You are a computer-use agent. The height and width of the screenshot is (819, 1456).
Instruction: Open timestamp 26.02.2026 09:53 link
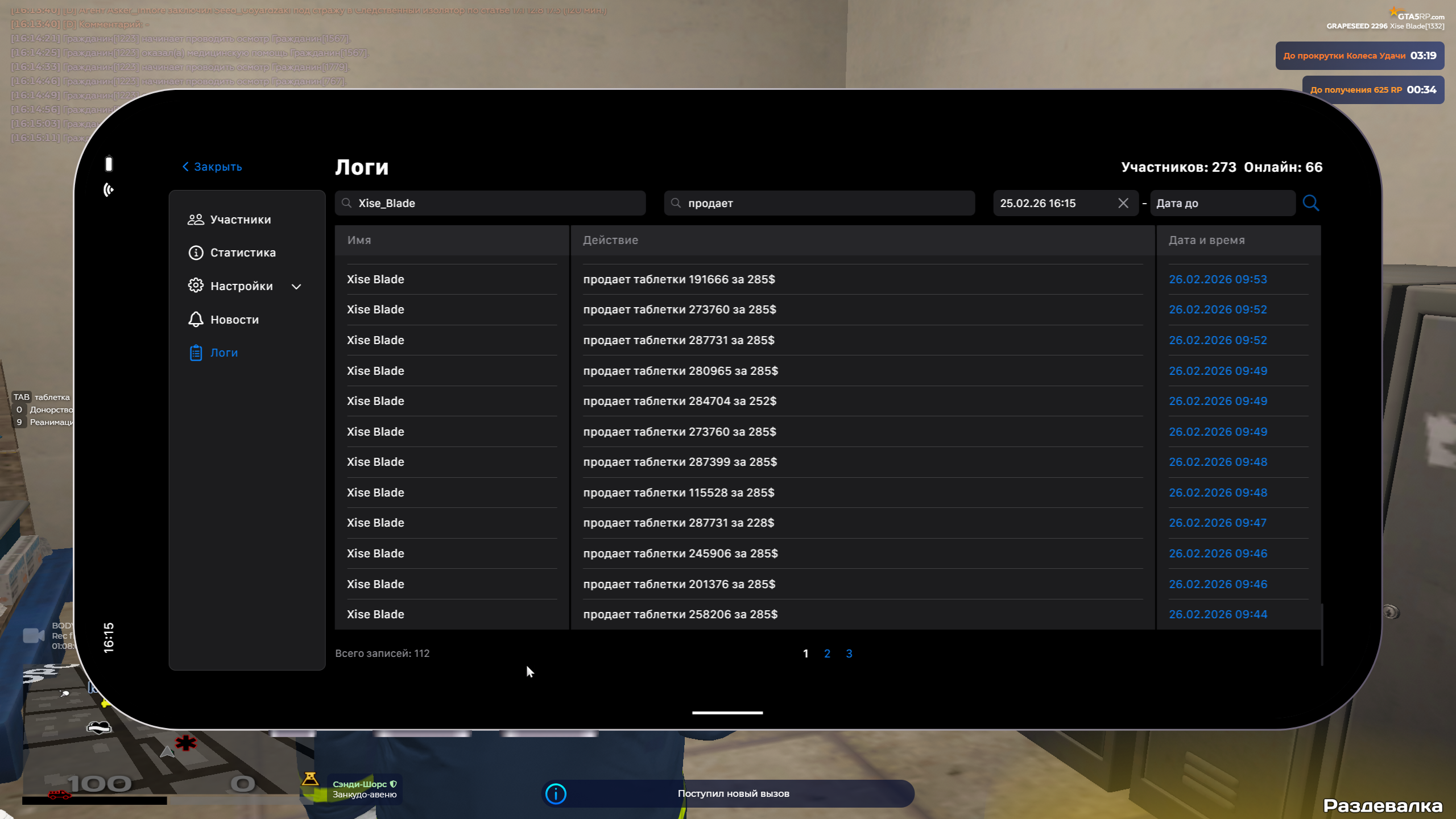[x=1218, y=279]
